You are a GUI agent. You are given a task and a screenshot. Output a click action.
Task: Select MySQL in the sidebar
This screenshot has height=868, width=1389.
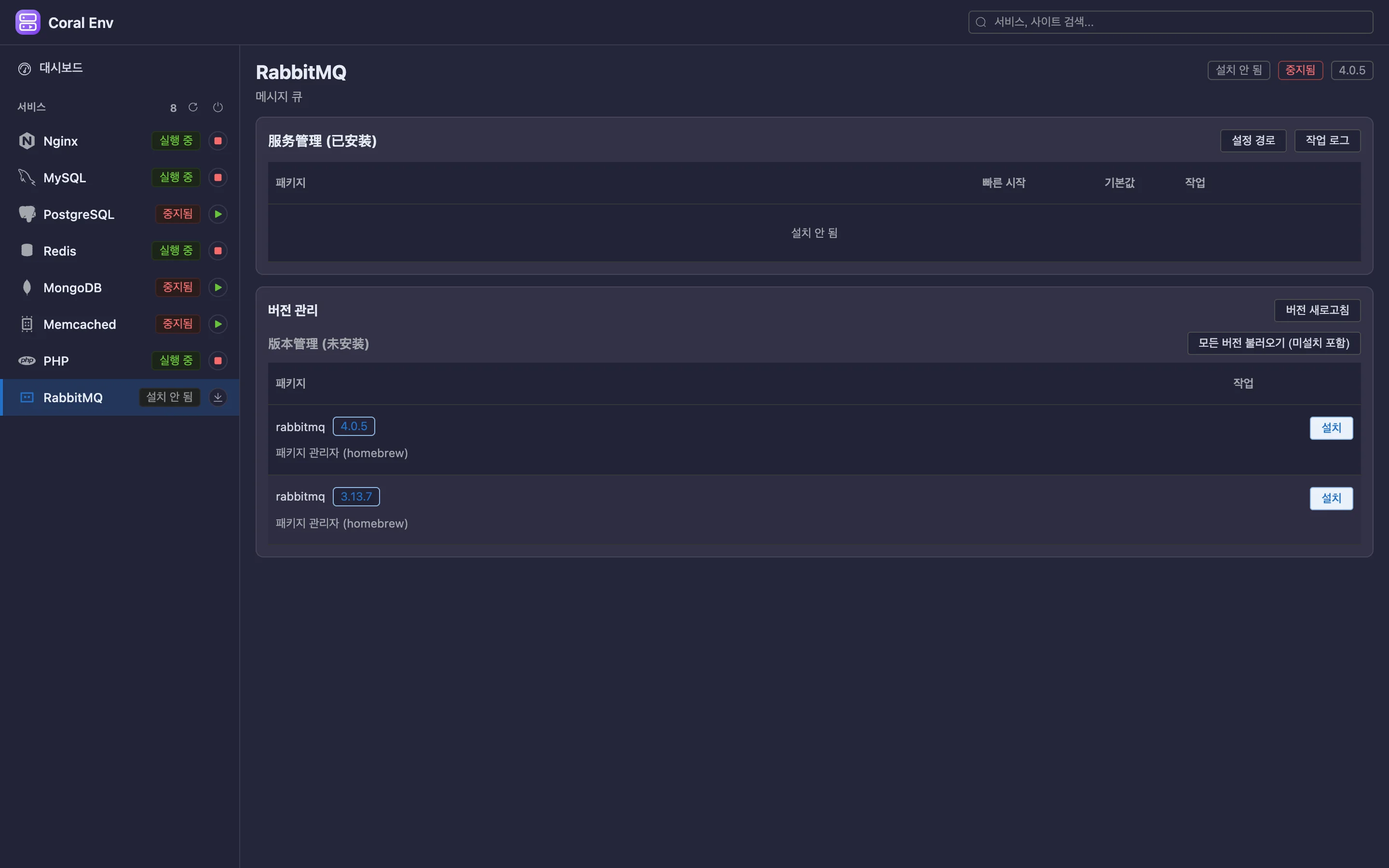click(x=120, y=177)
